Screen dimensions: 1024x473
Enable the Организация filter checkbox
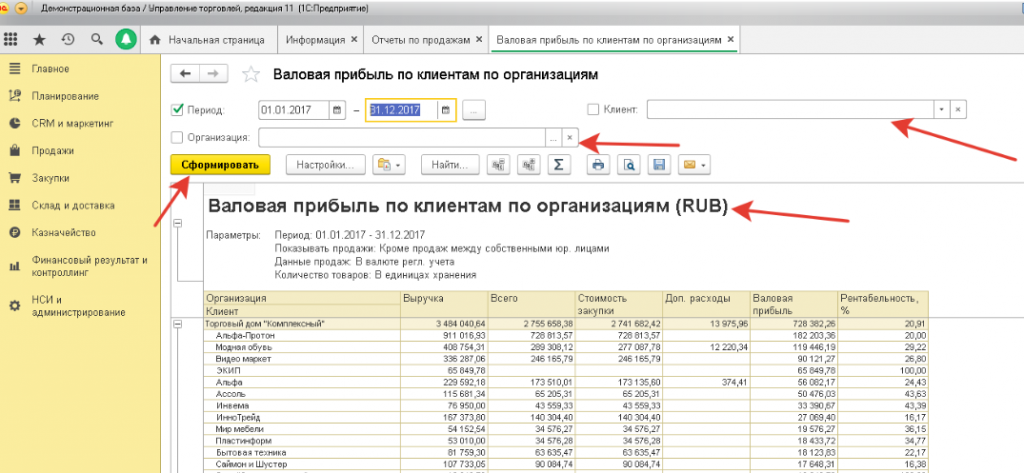click(x=178, y=138)
